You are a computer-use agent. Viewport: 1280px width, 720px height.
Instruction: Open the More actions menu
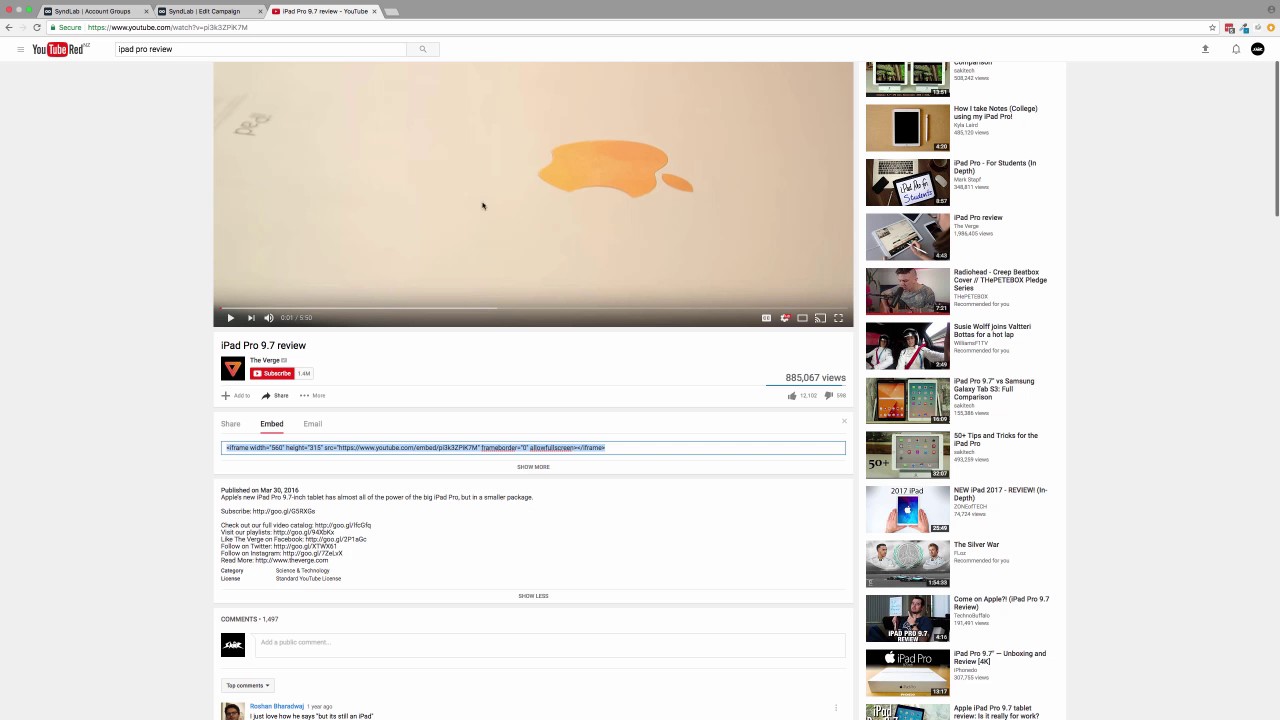[x=312, y=396]
